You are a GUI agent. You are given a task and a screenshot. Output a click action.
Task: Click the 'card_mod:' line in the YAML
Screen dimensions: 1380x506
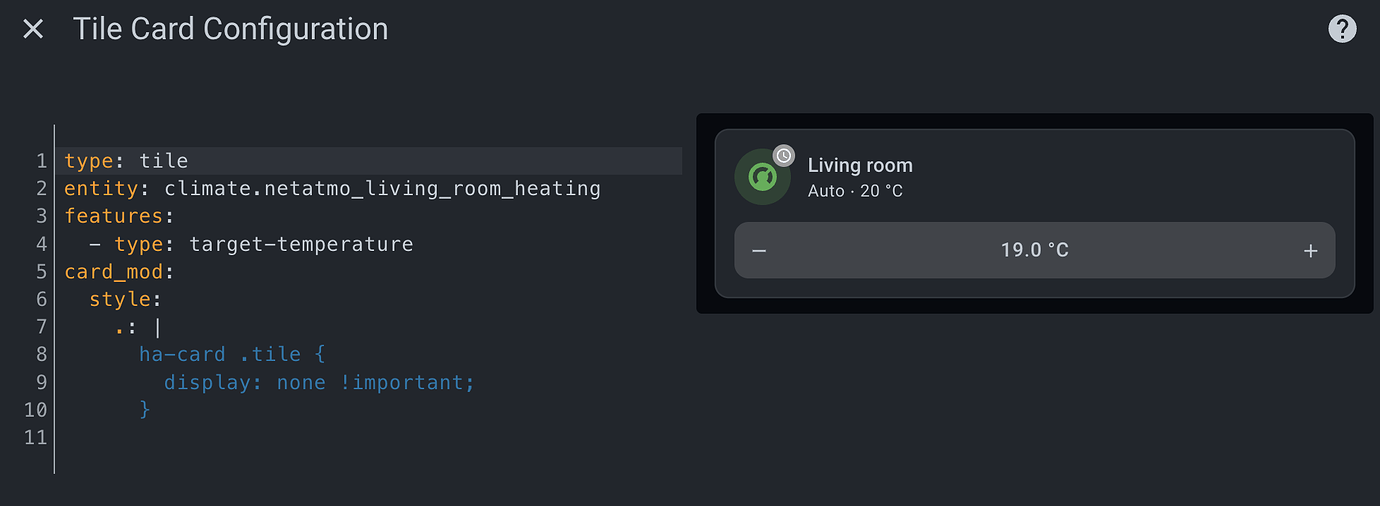(120, 272)
